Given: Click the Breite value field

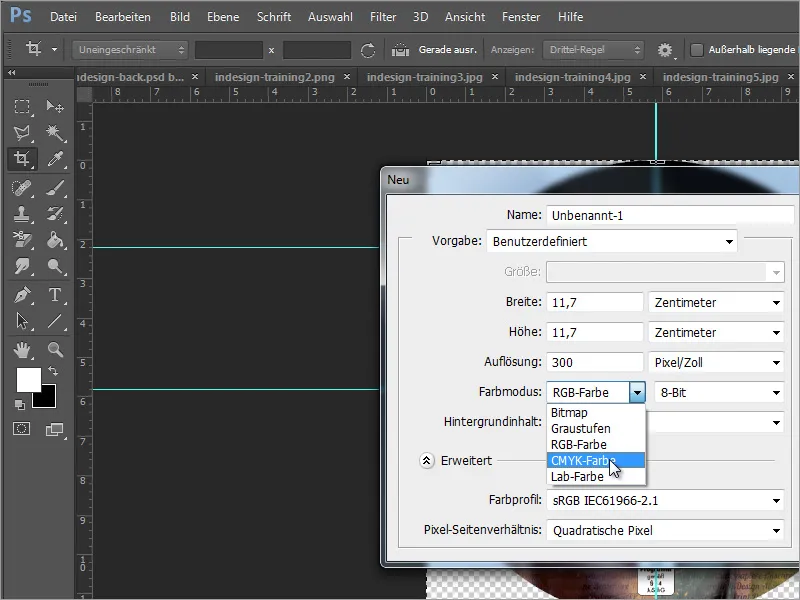Looking at the screenshot, I should pos(594,303).
